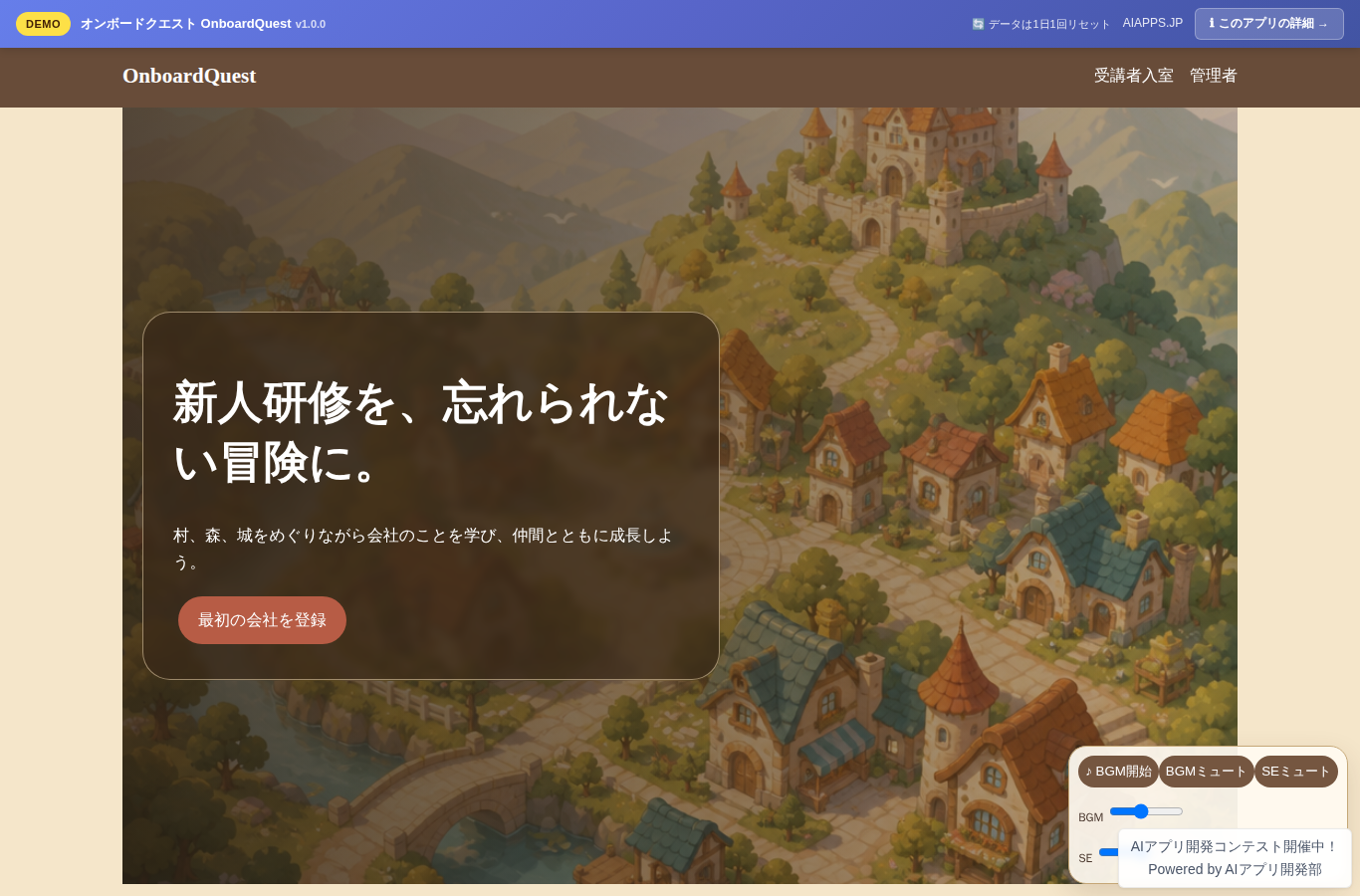Click the データは1日1回リセット notice text
The width and height of the screenshot is (1360, 896).
click(x=1048, y=24)
